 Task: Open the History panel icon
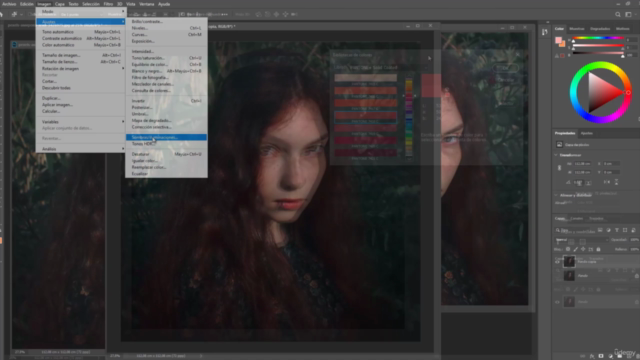pyautogui.click(x=544, y=32)
